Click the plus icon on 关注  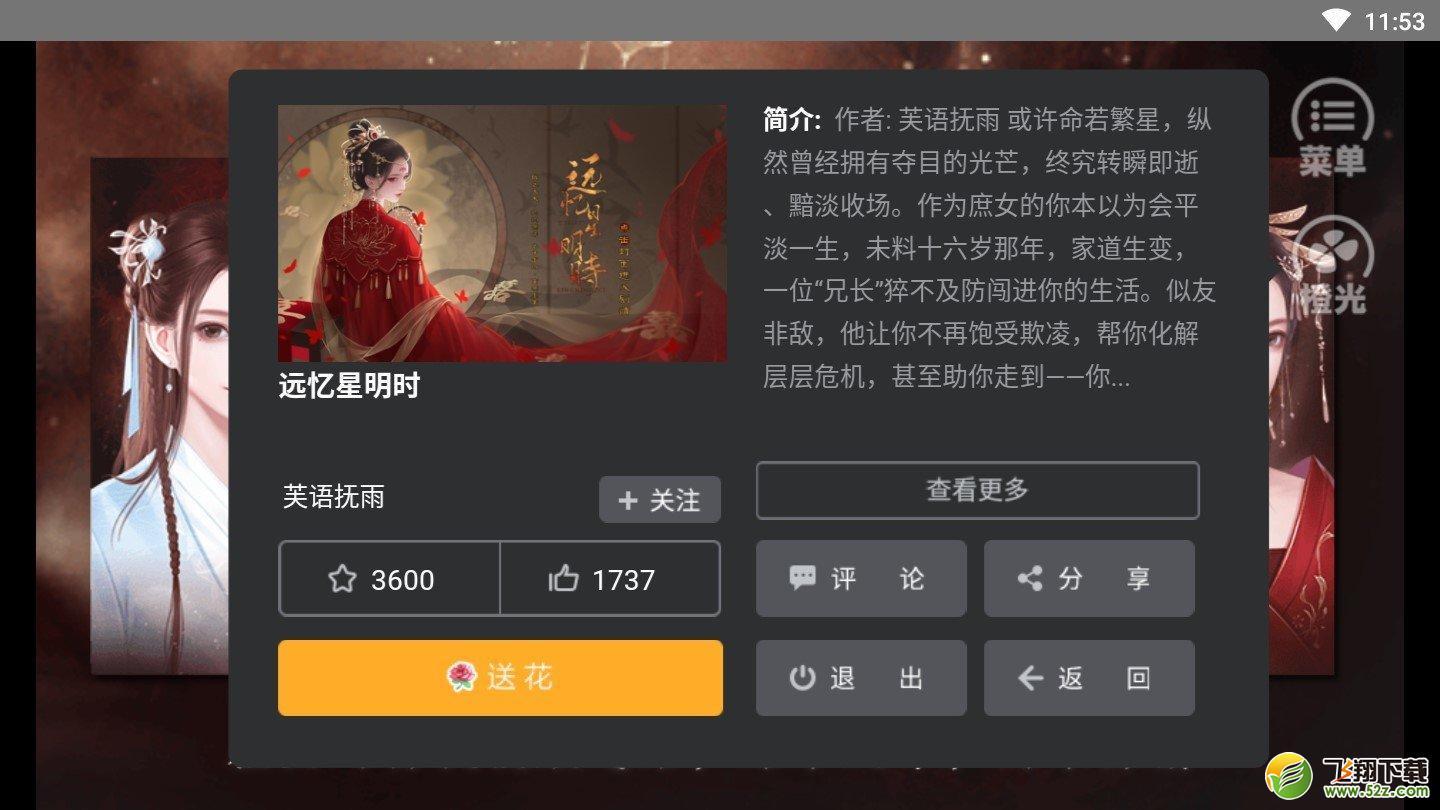coord(628,500)
